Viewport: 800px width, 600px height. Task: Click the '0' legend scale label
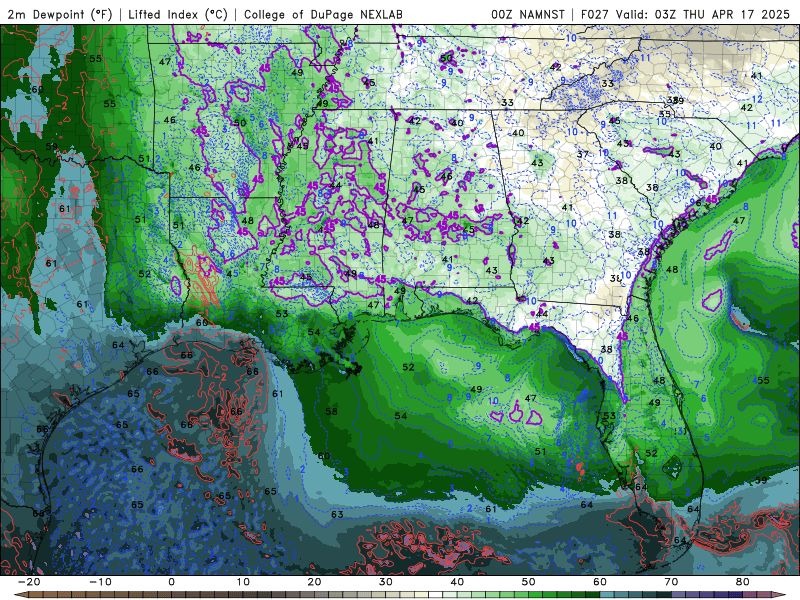click(171, 582)
